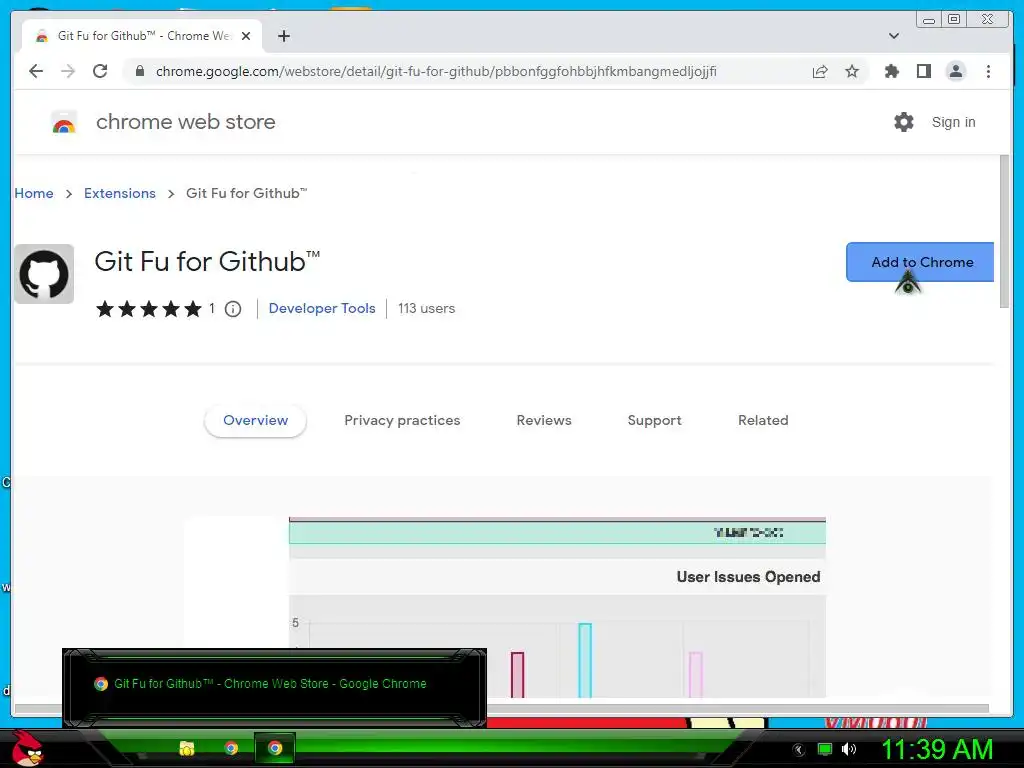Click the page vertical scrollbar

pyautogui.click(x=1004, y=231)
